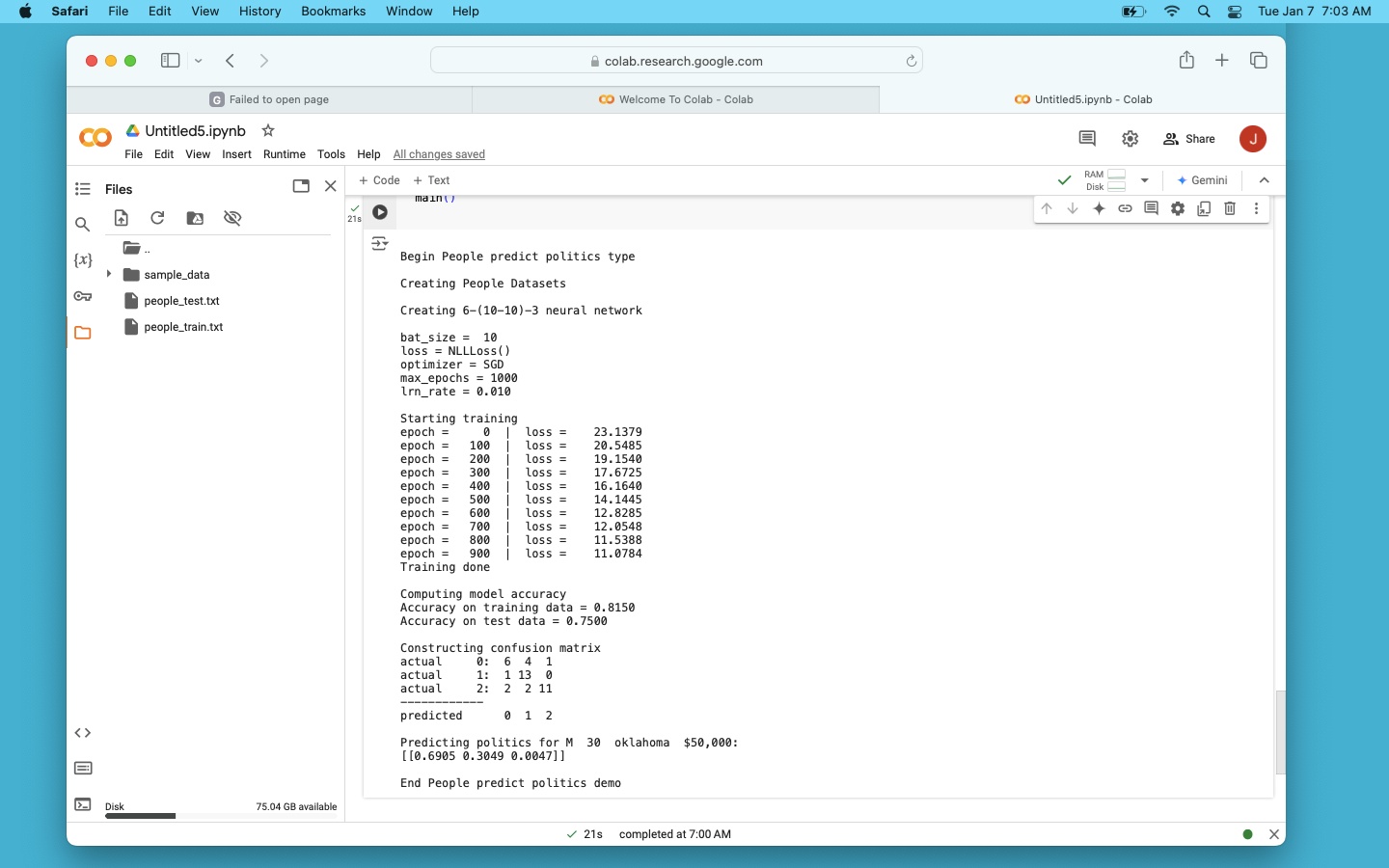This screenshot has width=1389, height=868.
Task: Upload a file to session storage
Action: [x=121, y=218]
